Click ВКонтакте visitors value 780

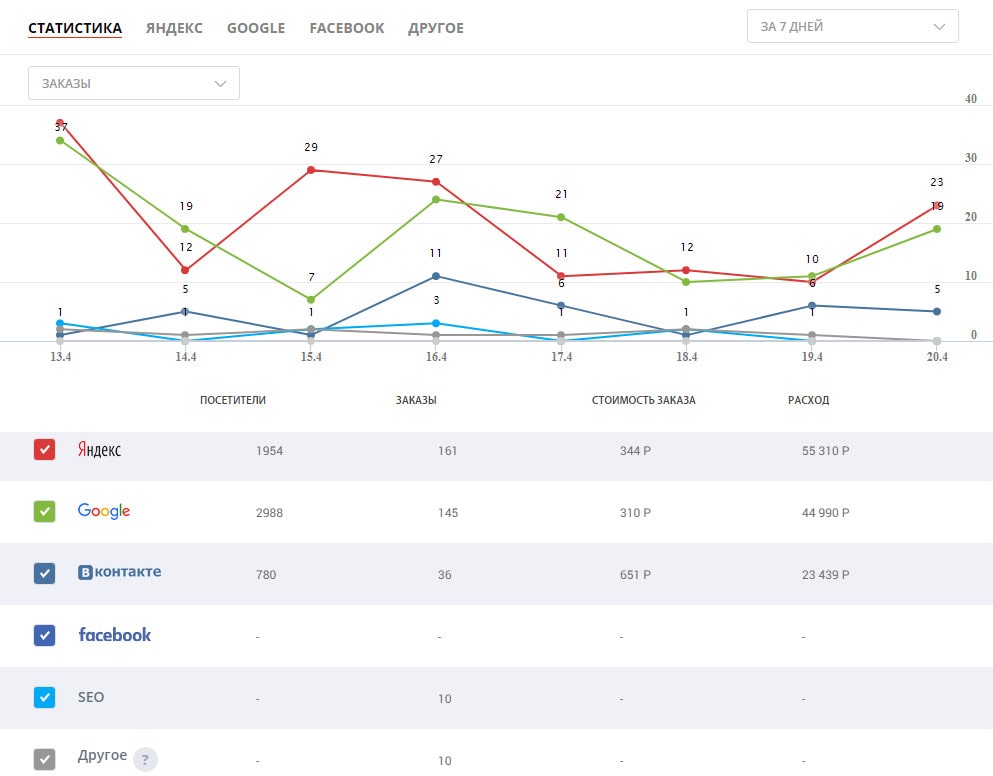pos(266,575)
